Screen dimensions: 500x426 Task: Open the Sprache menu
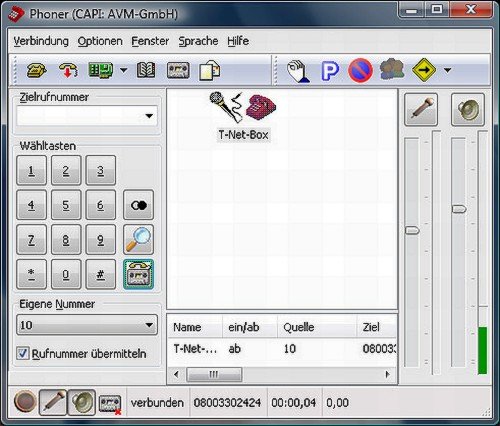click(198, 41)
